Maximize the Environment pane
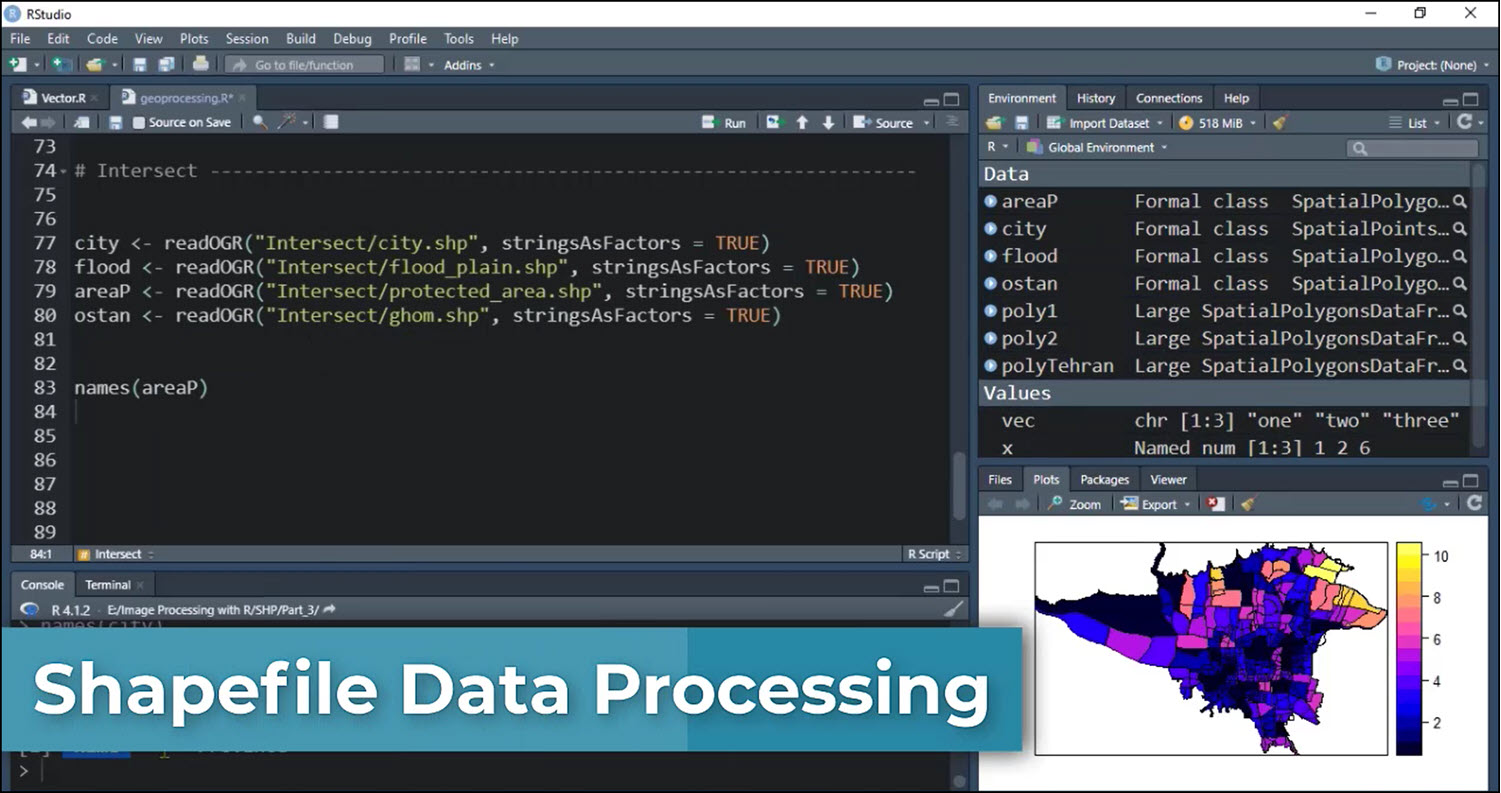The image size is (1501, 793). point(1471,99)
